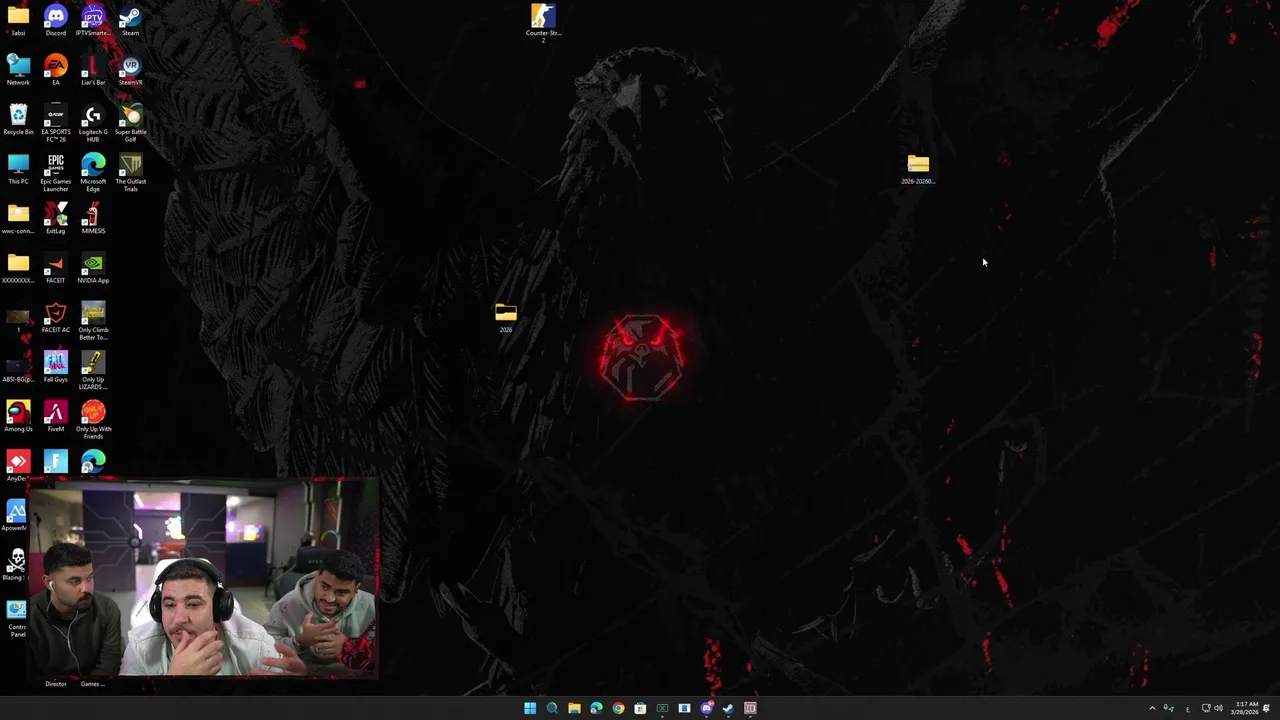Launch The Outlast Trials shortcut
The height and width of the screenshot is (720, 1280).
point(130,172)
